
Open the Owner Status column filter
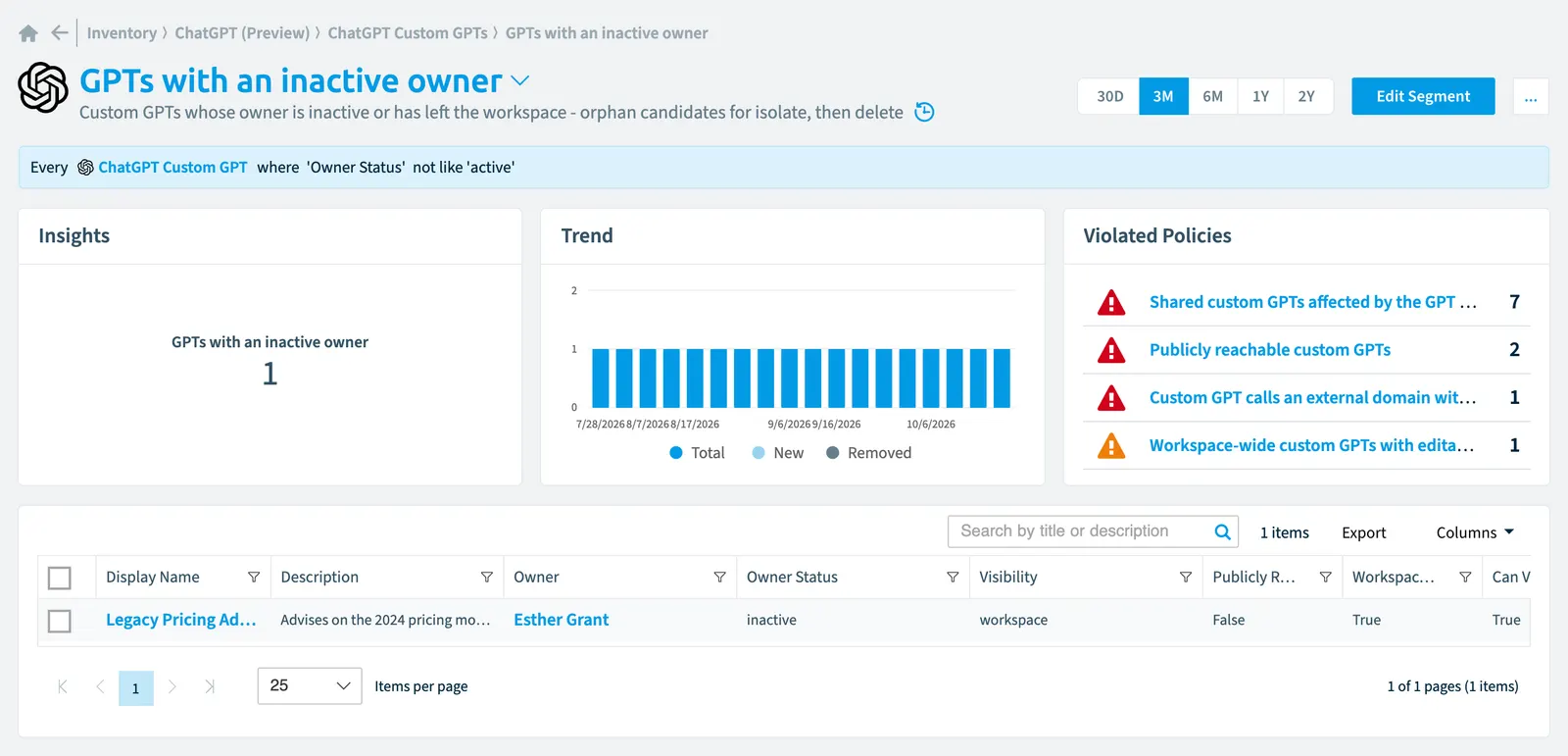pos(953,578)
